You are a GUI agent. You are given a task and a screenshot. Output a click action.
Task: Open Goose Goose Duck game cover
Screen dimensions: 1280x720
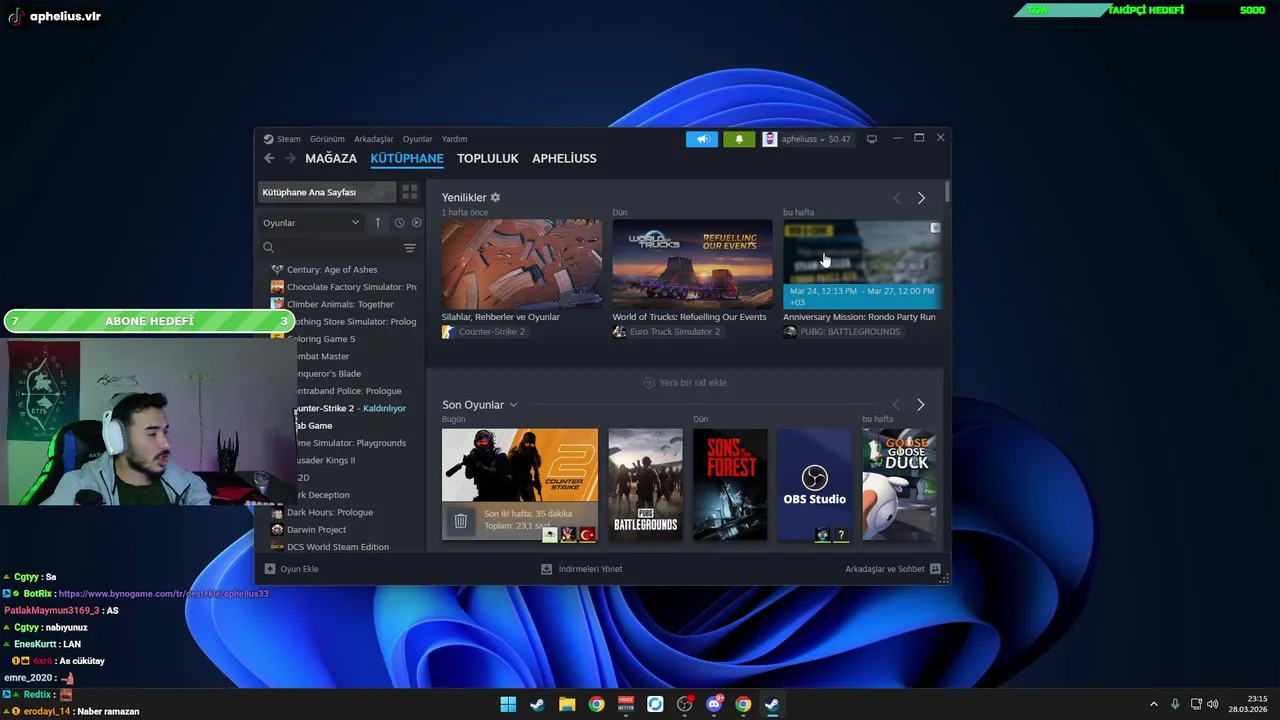point(900,485)
